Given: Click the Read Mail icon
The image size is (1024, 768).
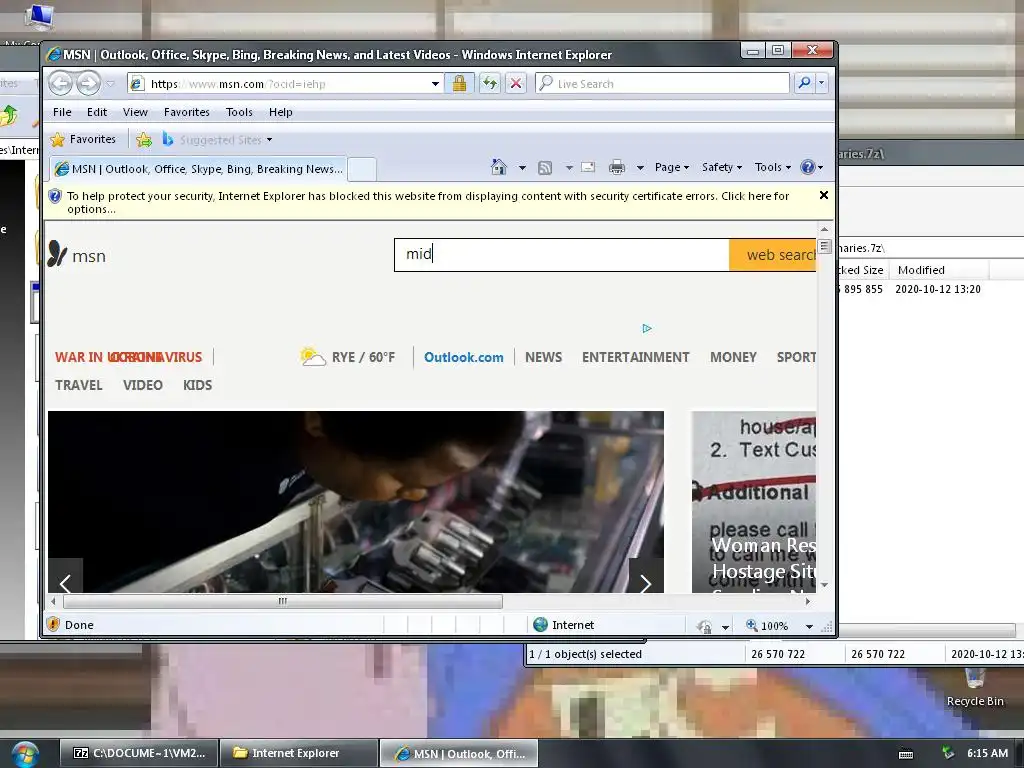Looking at the screenshot, I should coord(588,167).
